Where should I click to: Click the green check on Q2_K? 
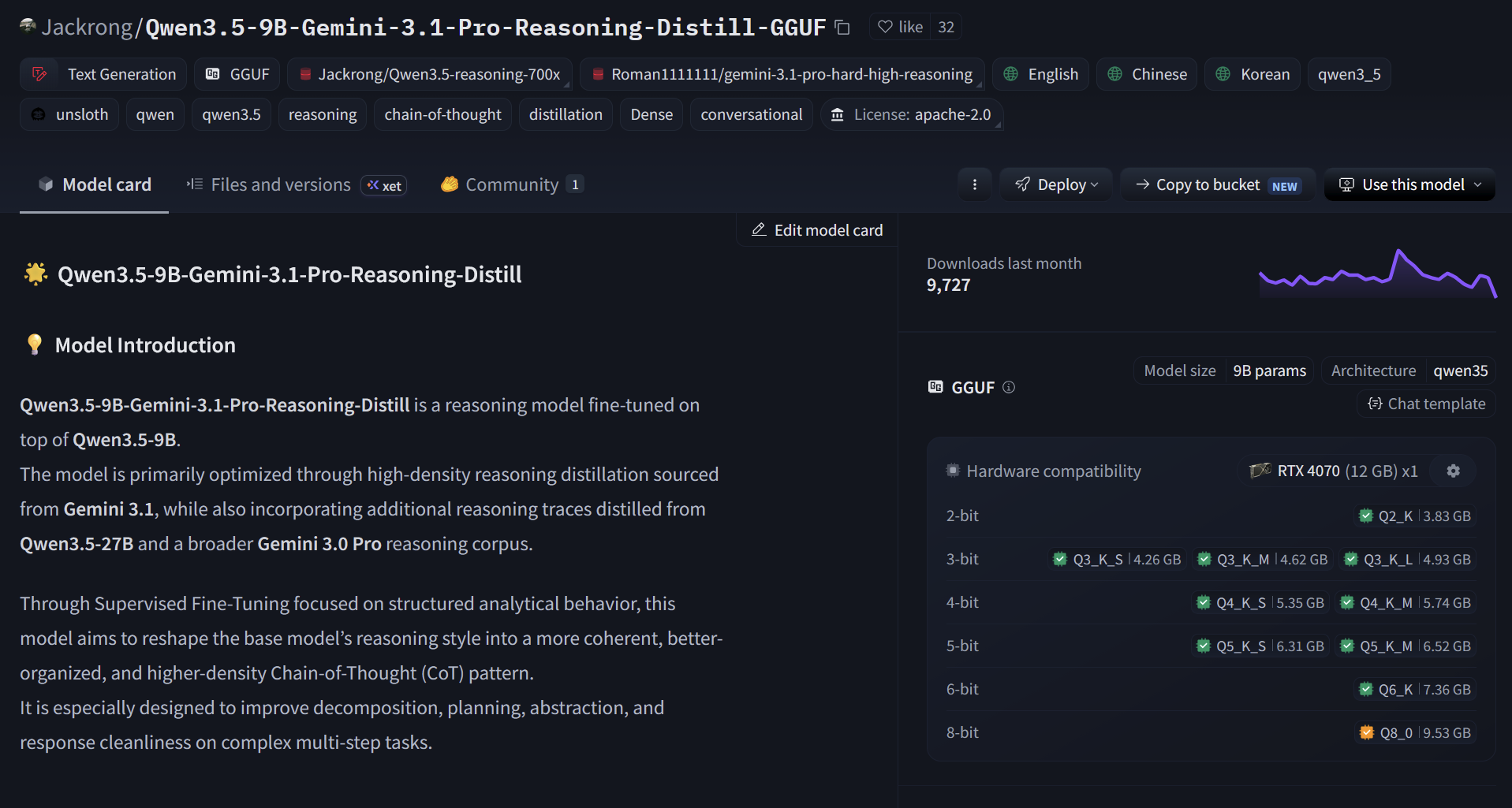[1366, 516]
